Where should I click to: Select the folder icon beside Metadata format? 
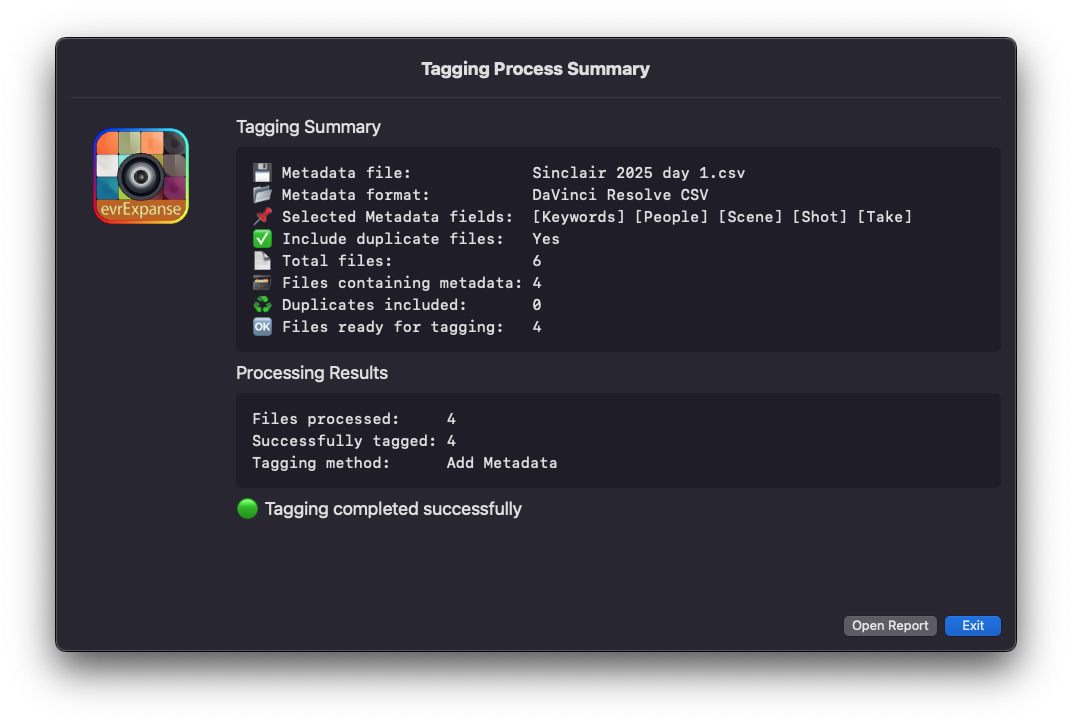coord(262,195)
